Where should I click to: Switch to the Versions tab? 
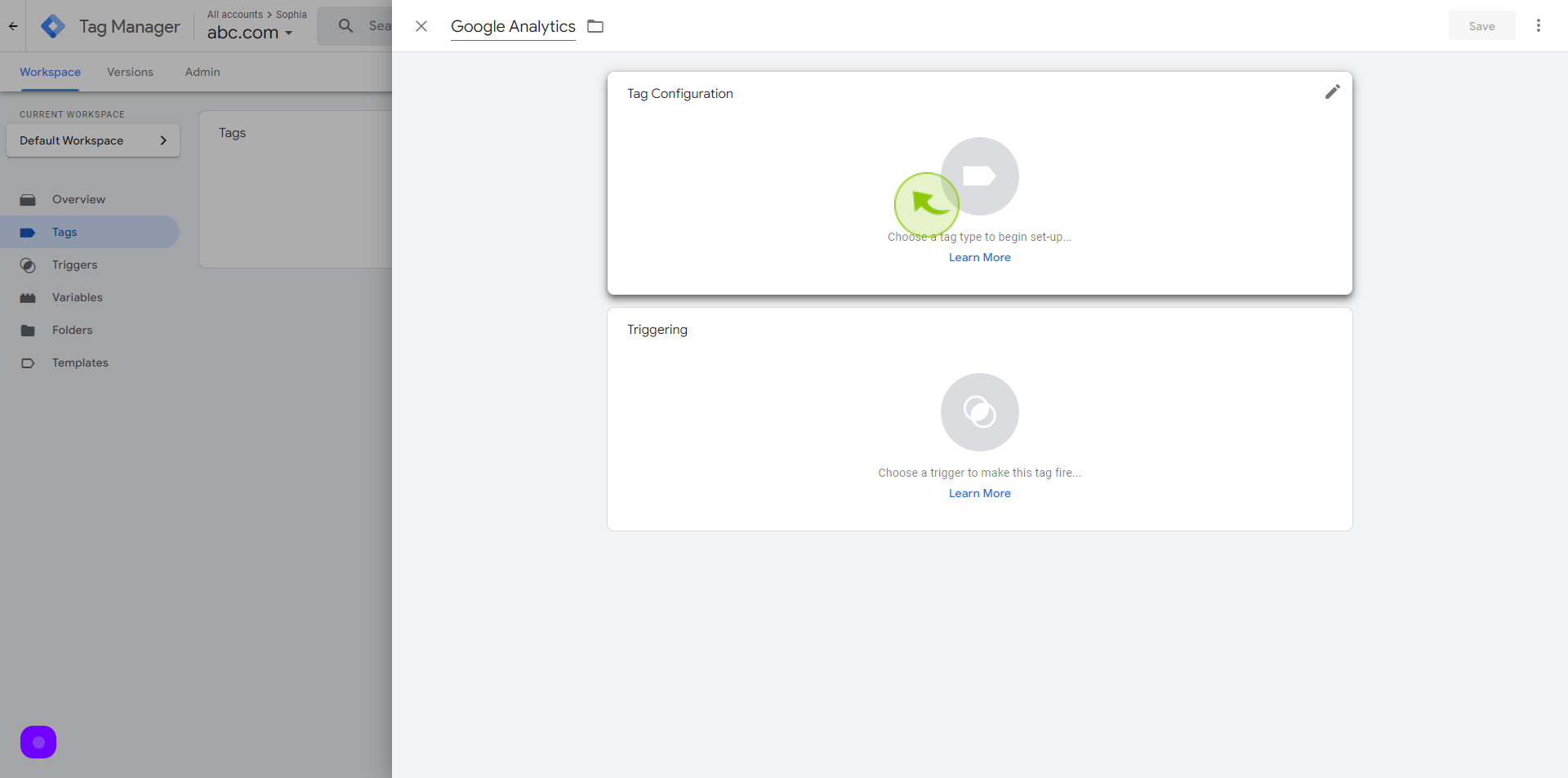pyautogui.click(x=130, y=72)
